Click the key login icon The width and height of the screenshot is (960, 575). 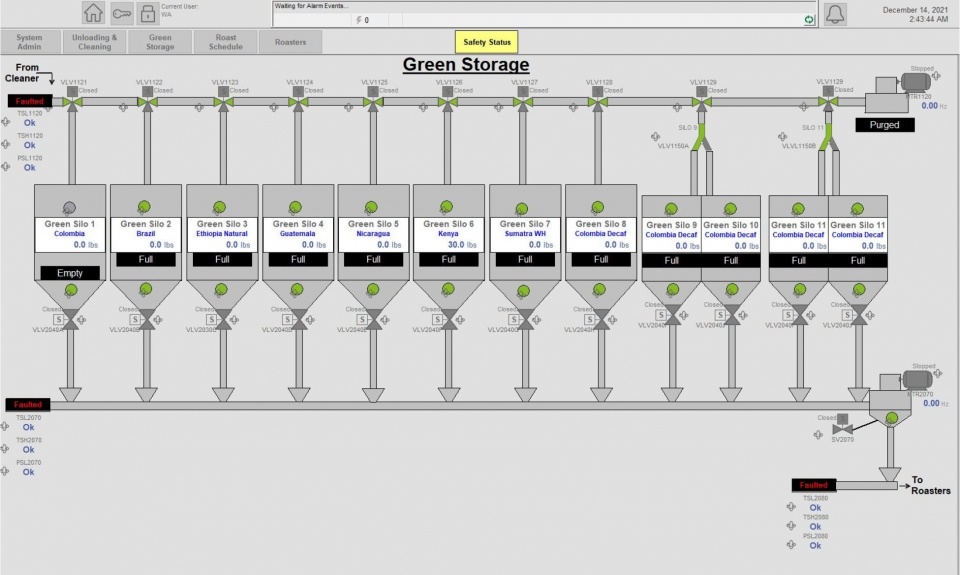pos(121,13)
